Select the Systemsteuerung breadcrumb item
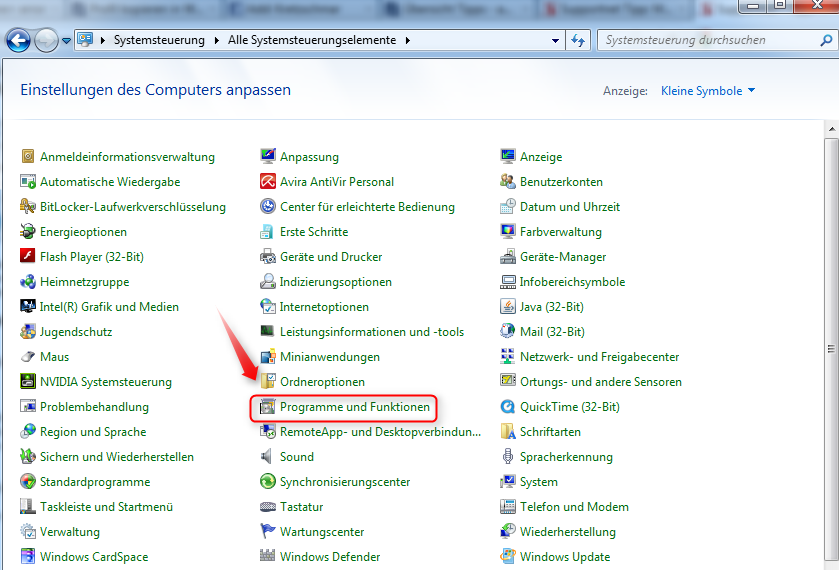839x570 pixels. pyautogui.click(x=158, y=41)
